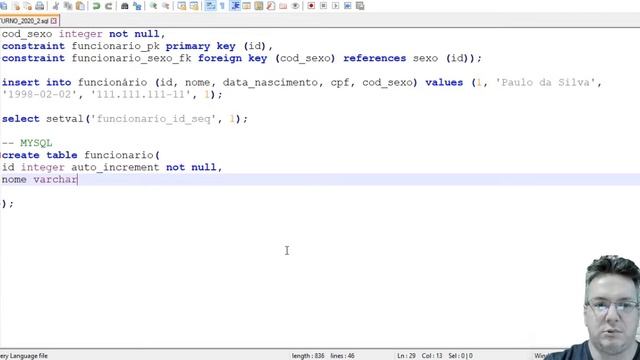The height and width of the screenshot is (360, 640).
Task: Click the 'length : 836' status entry
Action: point(308,356)
